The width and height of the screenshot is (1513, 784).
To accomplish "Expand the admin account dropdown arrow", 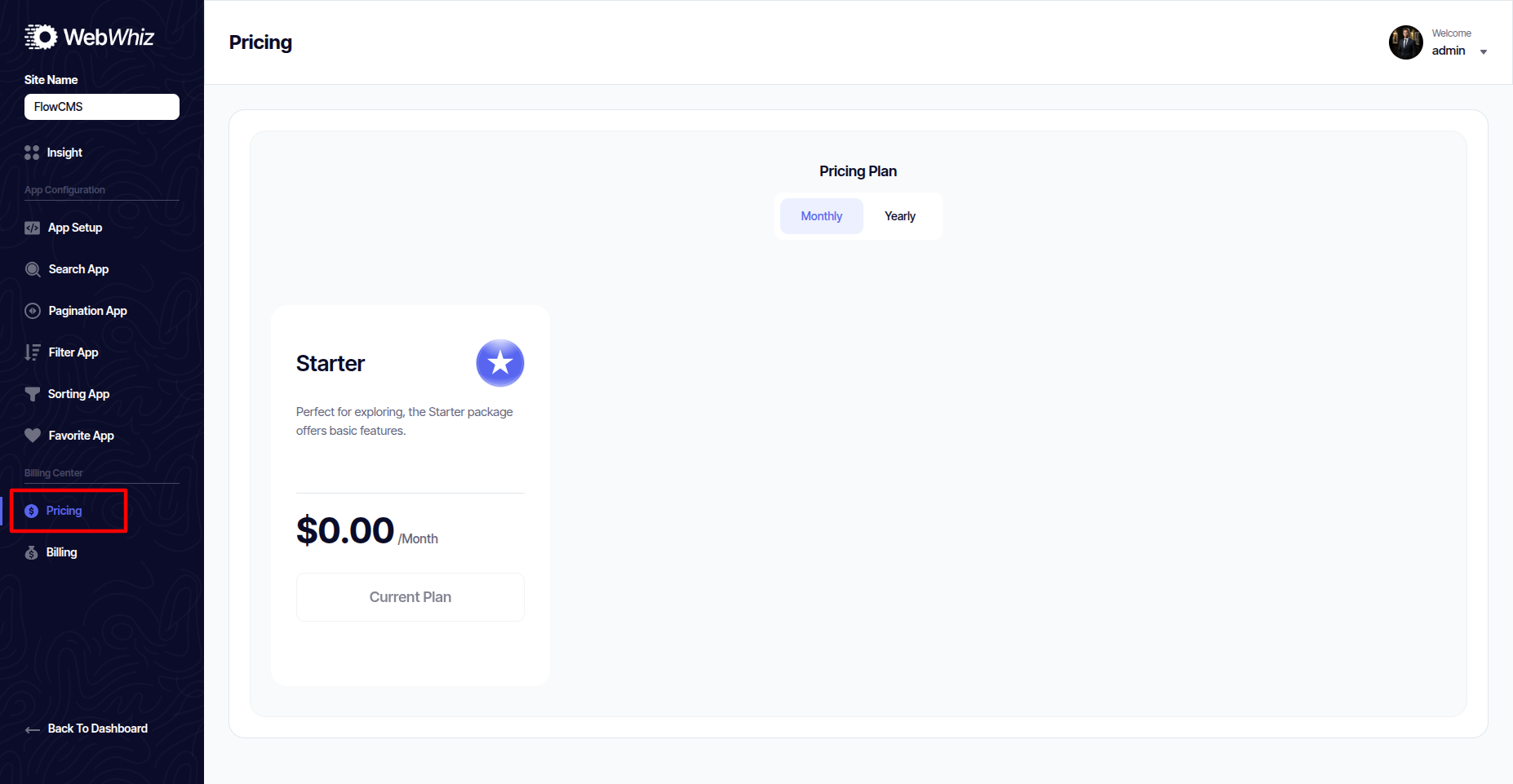I will pos(1483,52).
